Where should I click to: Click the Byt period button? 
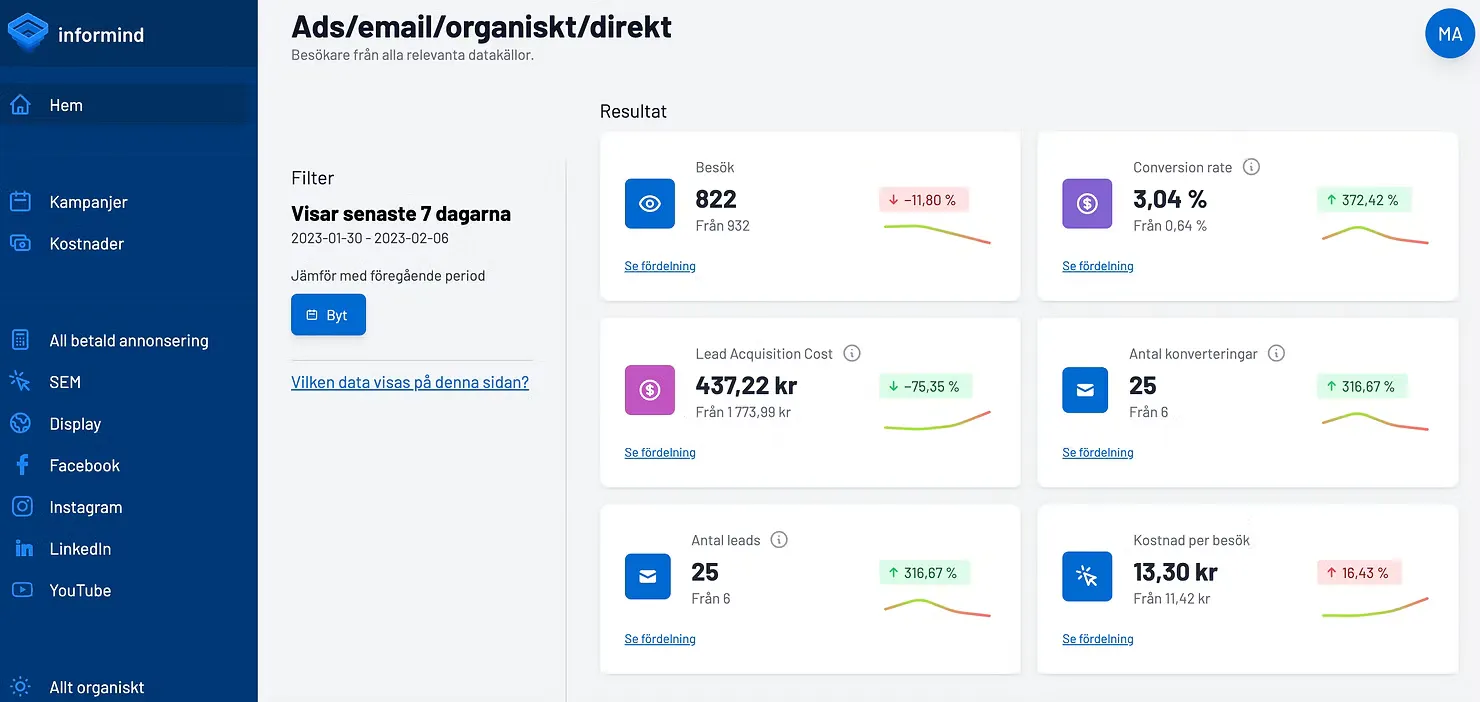(328, 314)
